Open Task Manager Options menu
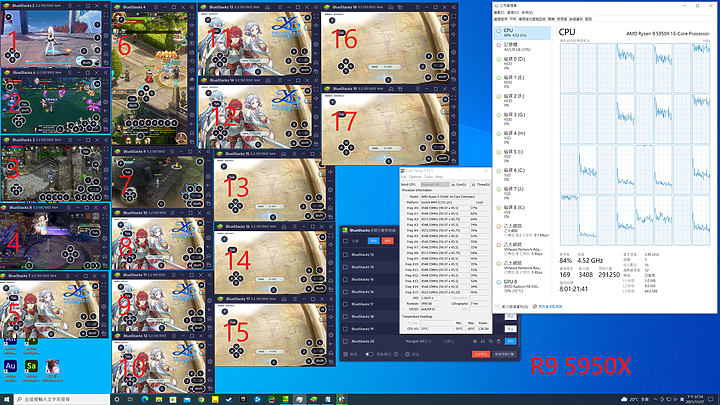The width and height of the screenshot is (720, 405). click(x=512, y=12)
